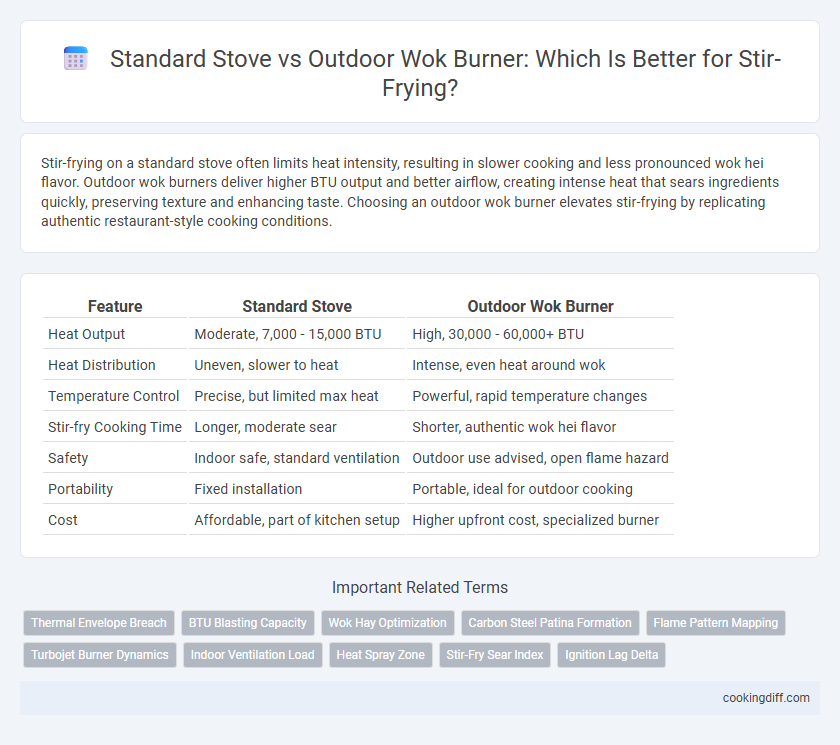Select the cell 'Portable, ideal for outdoor cooking'
This screenshot has height=745, width=840.
pyautogui.click(x=540, y=490)
